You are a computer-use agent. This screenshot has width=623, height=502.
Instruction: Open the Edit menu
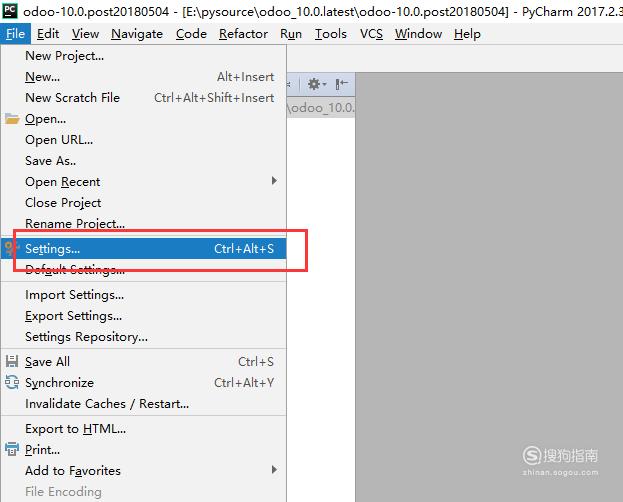[48, 34]
